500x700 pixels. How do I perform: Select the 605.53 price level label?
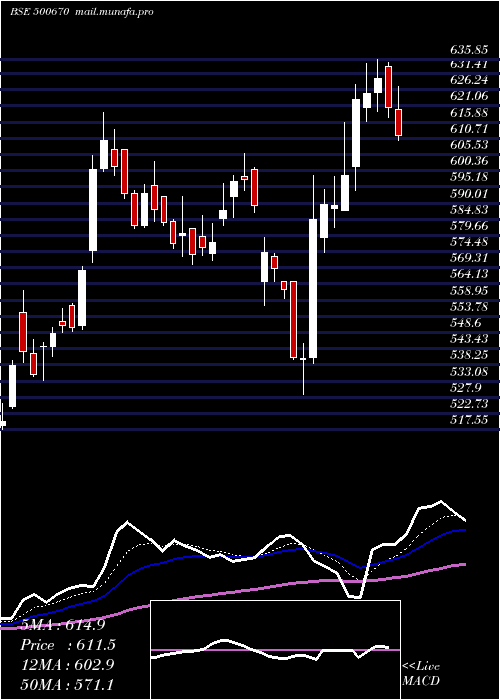pos(468,145)
